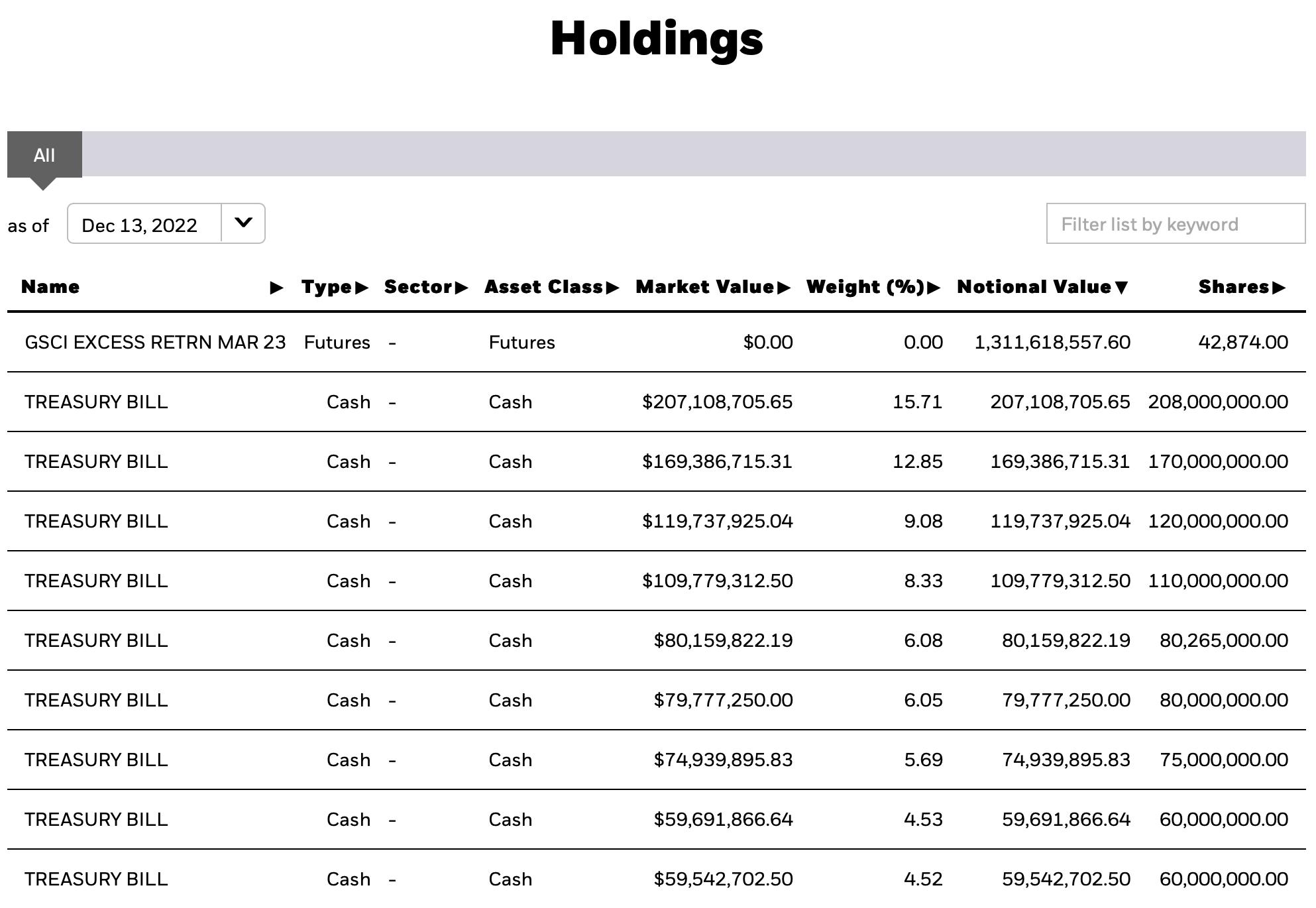The image size is (1316, 908).
Task: Sort by the Name column arrow
Action: (276, 288)
